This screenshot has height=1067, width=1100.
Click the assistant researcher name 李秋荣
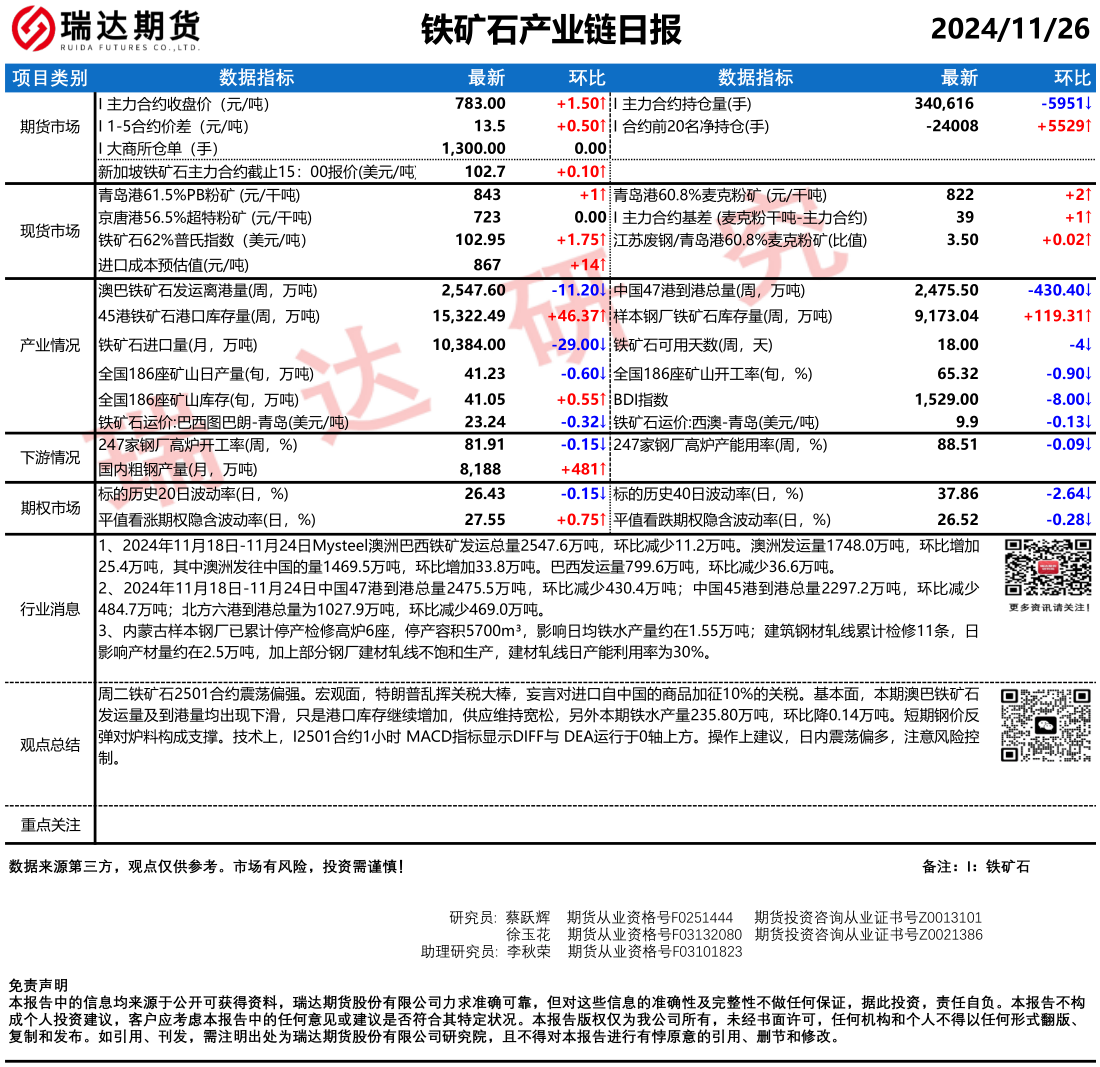point(528,951)
